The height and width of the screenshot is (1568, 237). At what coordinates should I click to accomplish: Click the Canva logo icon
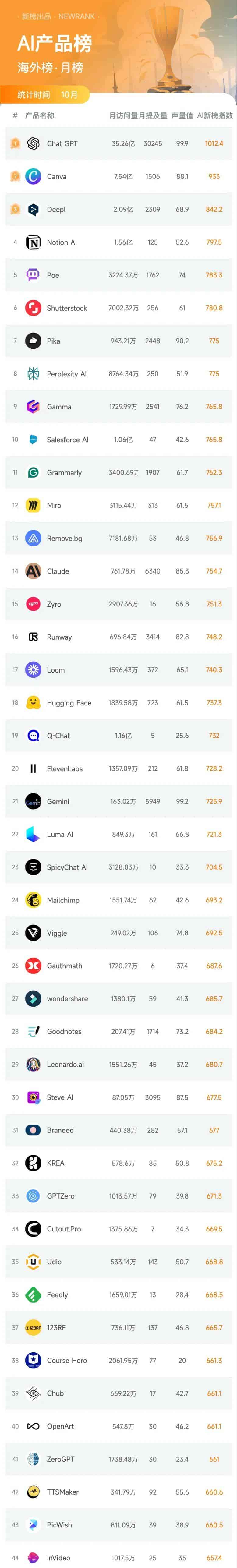pyautogui.click(x=34, y=177)
